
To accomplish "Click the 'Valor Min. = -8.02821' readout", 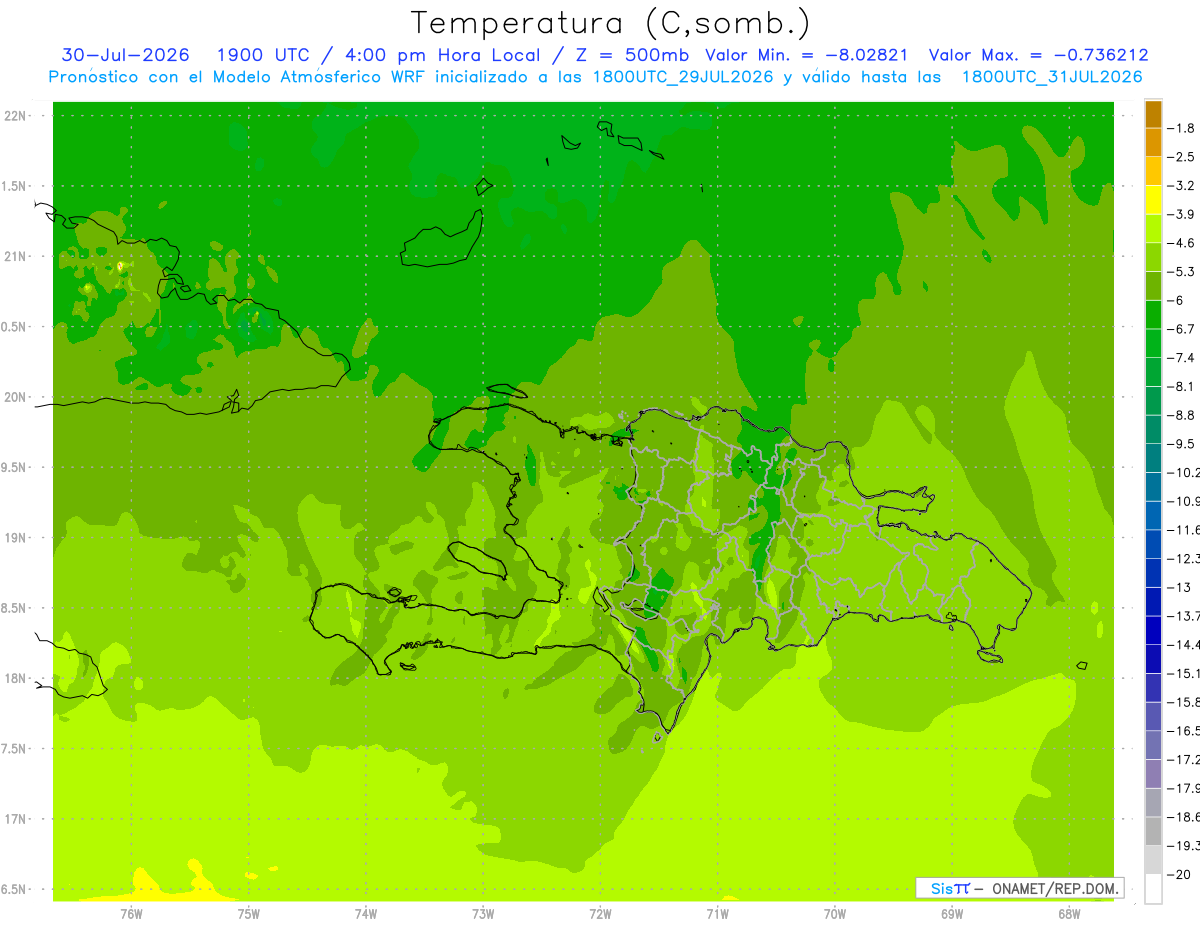I will click(806, 55).
